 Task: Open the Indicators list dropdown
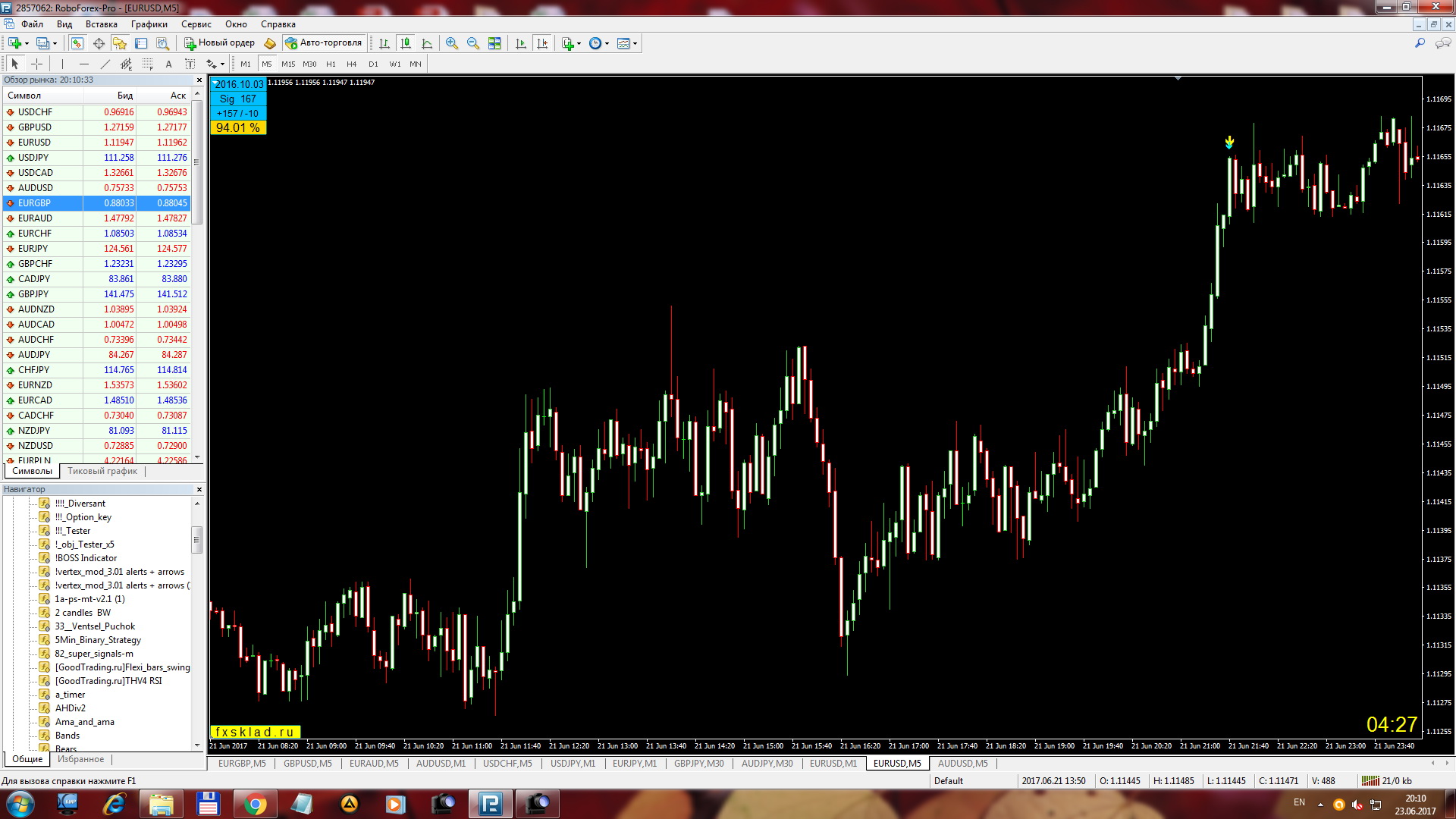[571, 43]
